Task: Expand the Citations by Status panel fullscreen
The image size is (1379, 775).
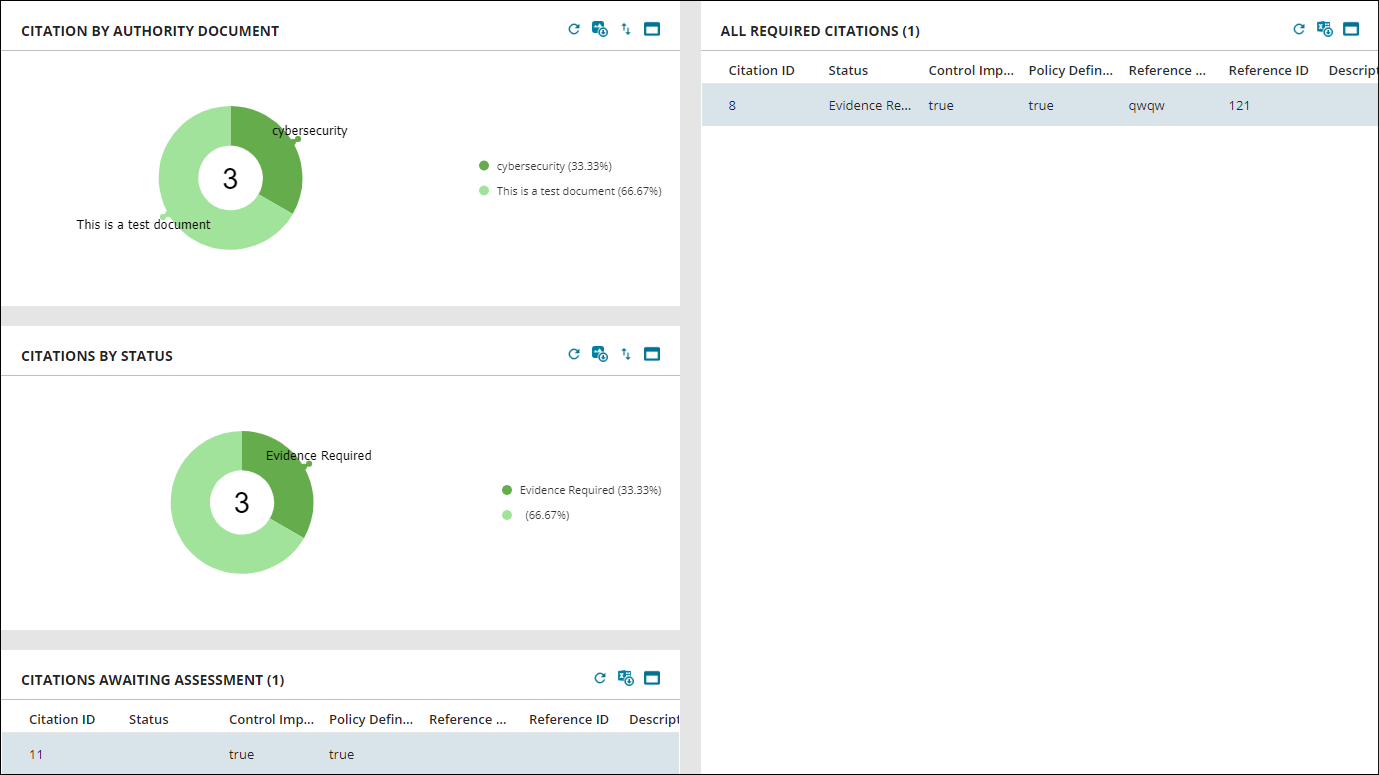Action: (x=651, y=354)
